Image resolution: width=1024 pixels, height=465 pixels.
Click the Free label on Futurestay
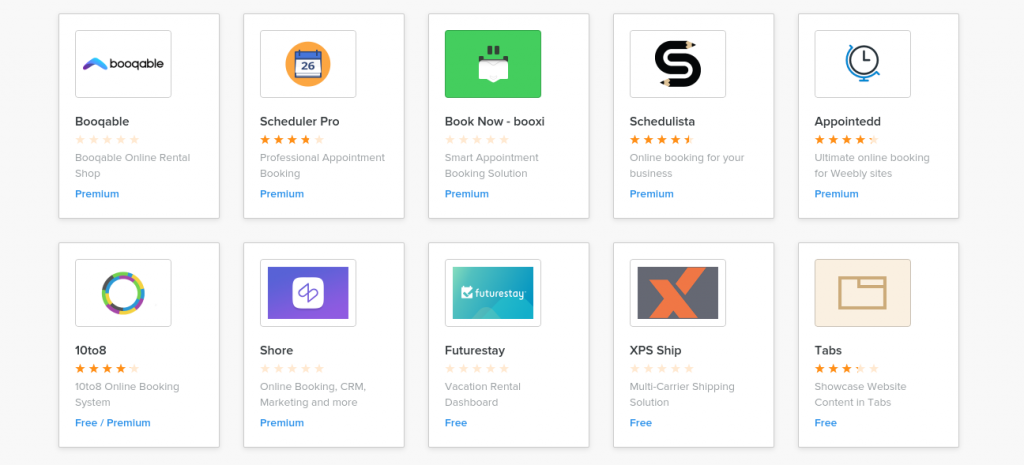coord(456,423)
